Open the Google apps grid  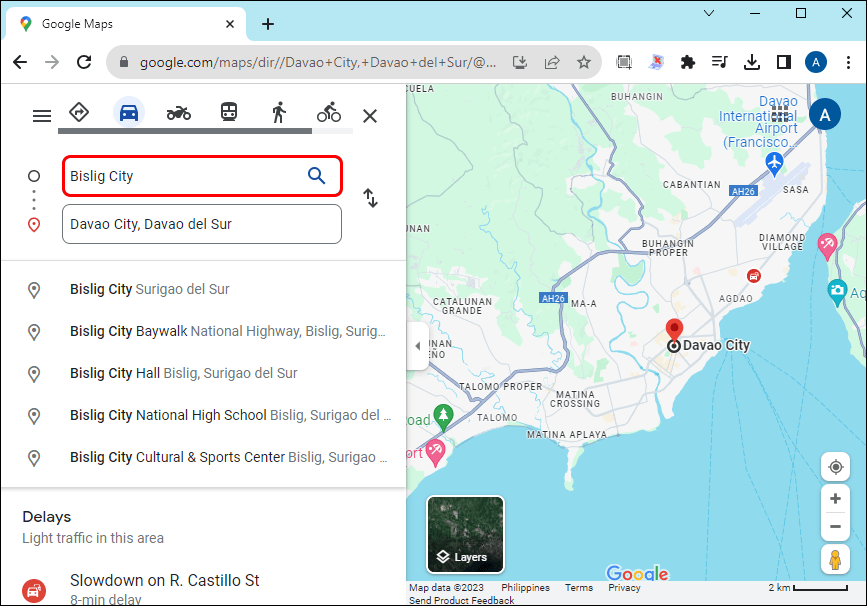[780, 114]
